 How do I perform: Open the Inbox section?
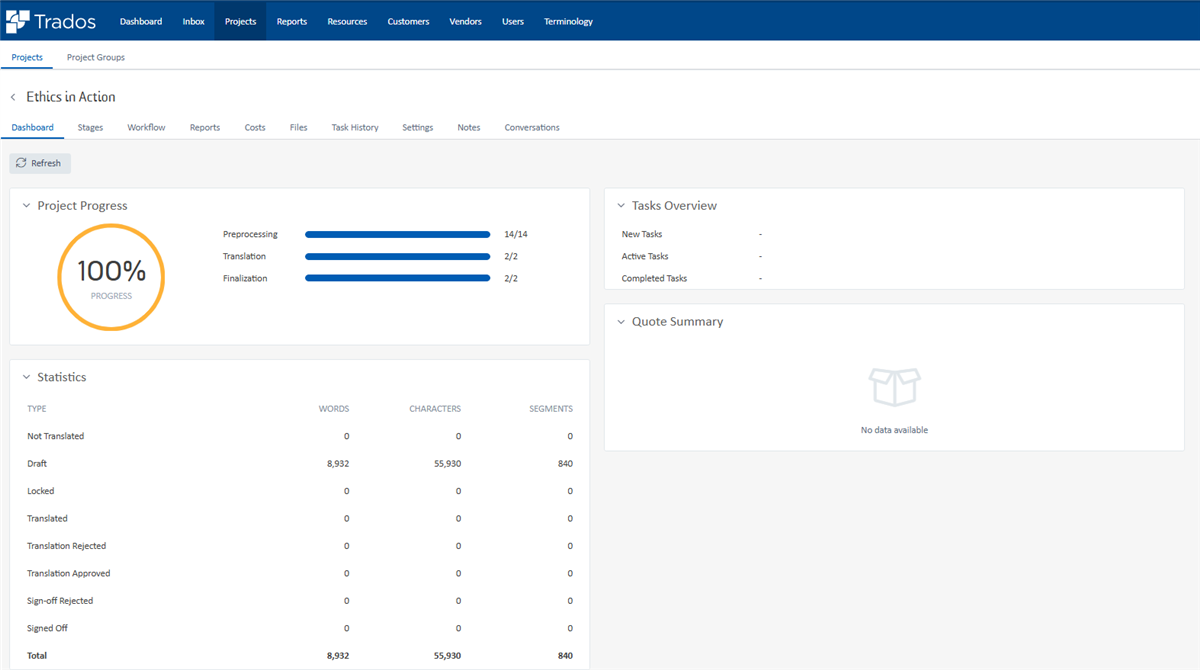(x=193, y=20)
